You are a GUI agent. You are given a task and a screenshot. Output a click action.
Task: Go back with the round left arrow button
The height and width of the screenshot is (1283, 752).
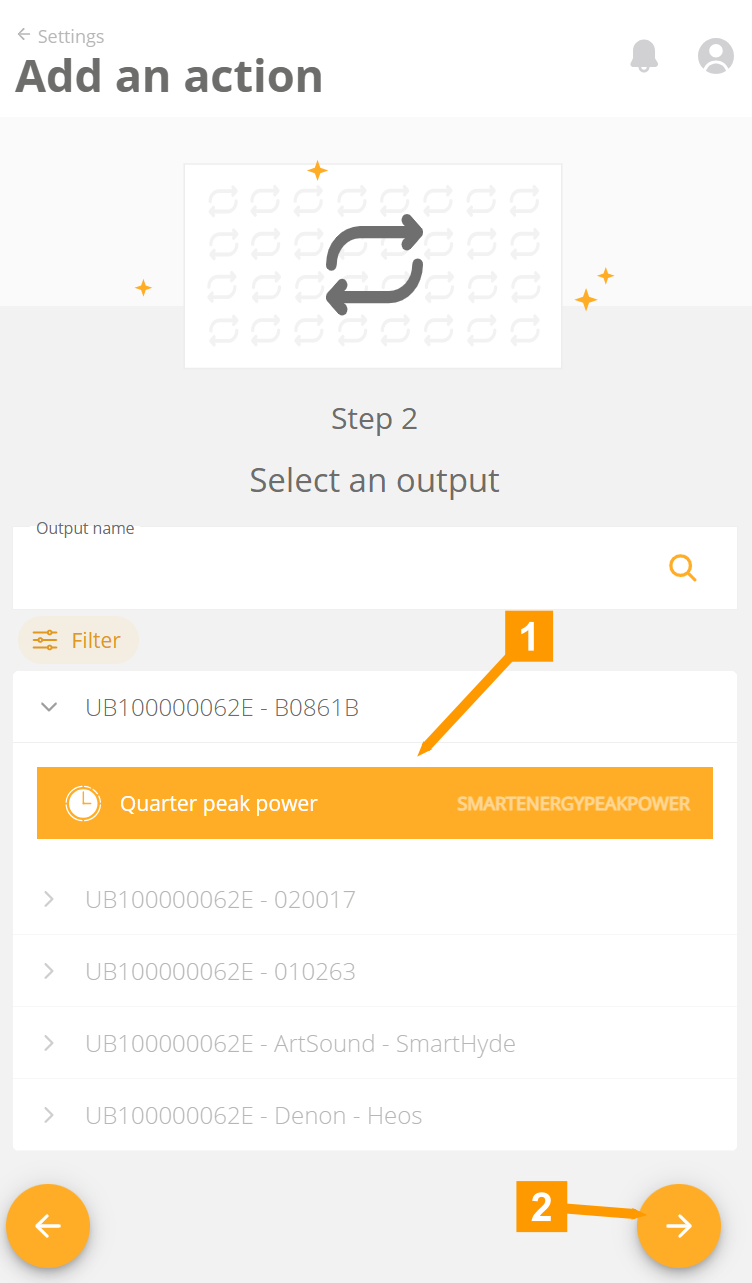pyautogui.click(x=48, y=1226)
